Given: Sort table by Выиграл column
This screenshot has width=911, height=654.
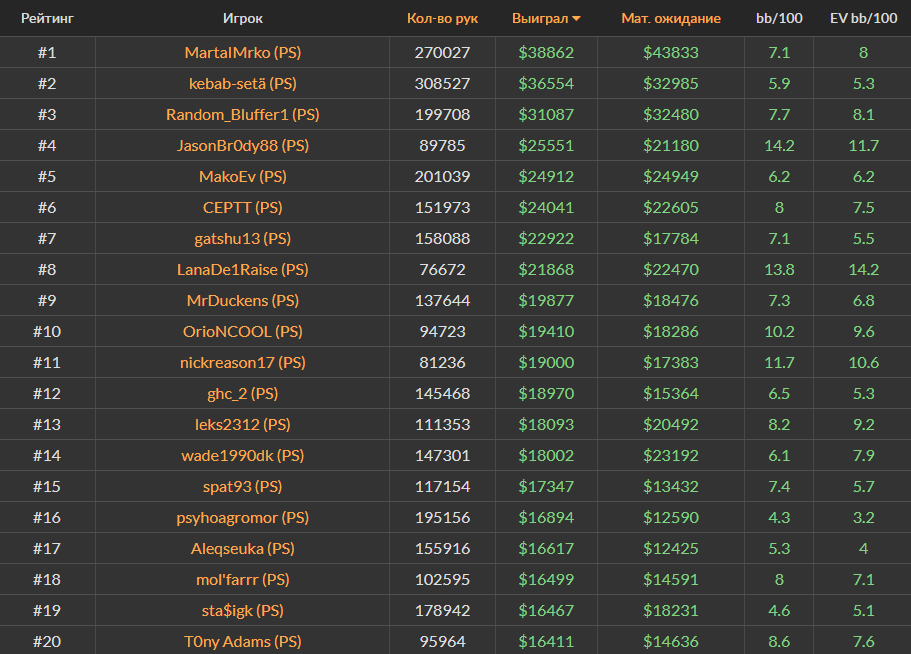Looking at the screenshot, I should (540, 18).
